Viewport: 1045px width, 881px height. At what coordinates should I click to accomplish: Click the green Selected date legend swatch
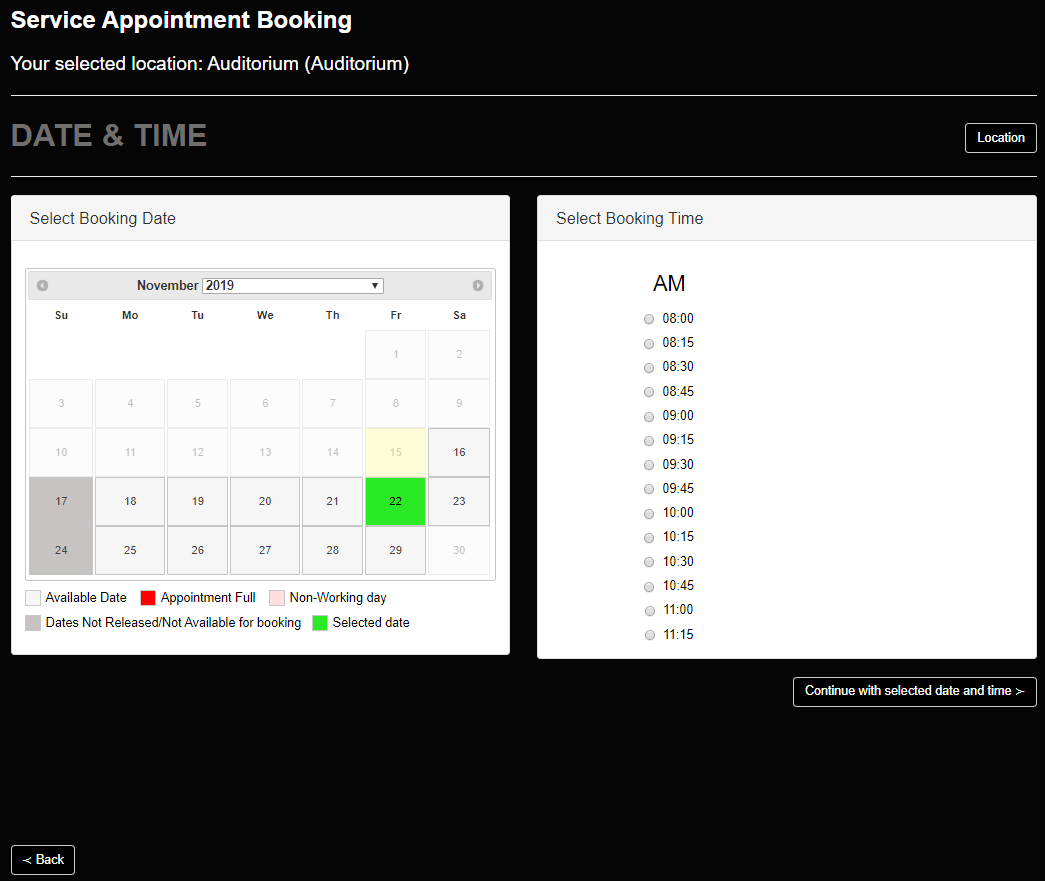(319, 622)
